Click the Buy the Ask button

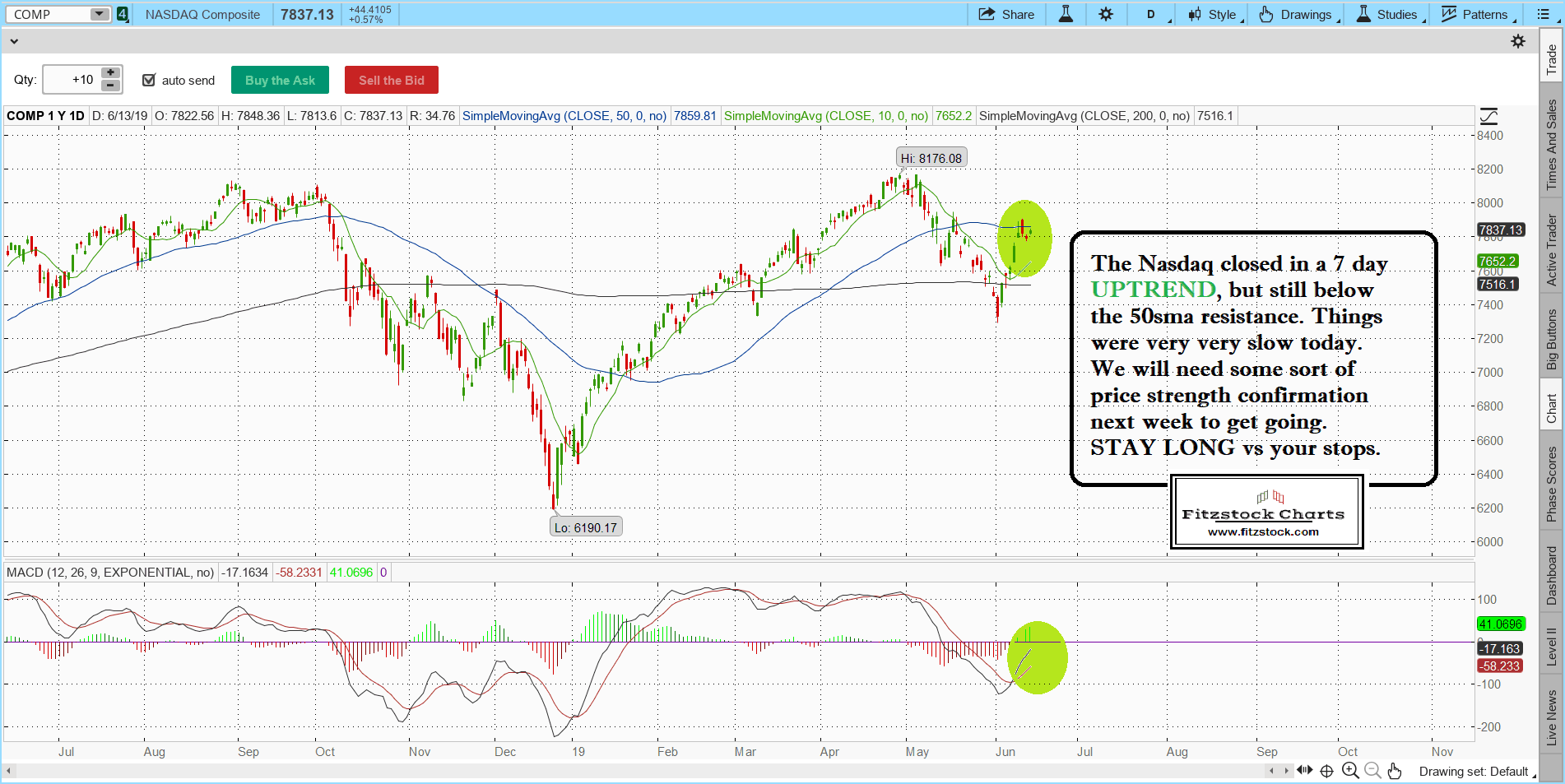pos(280,80)
